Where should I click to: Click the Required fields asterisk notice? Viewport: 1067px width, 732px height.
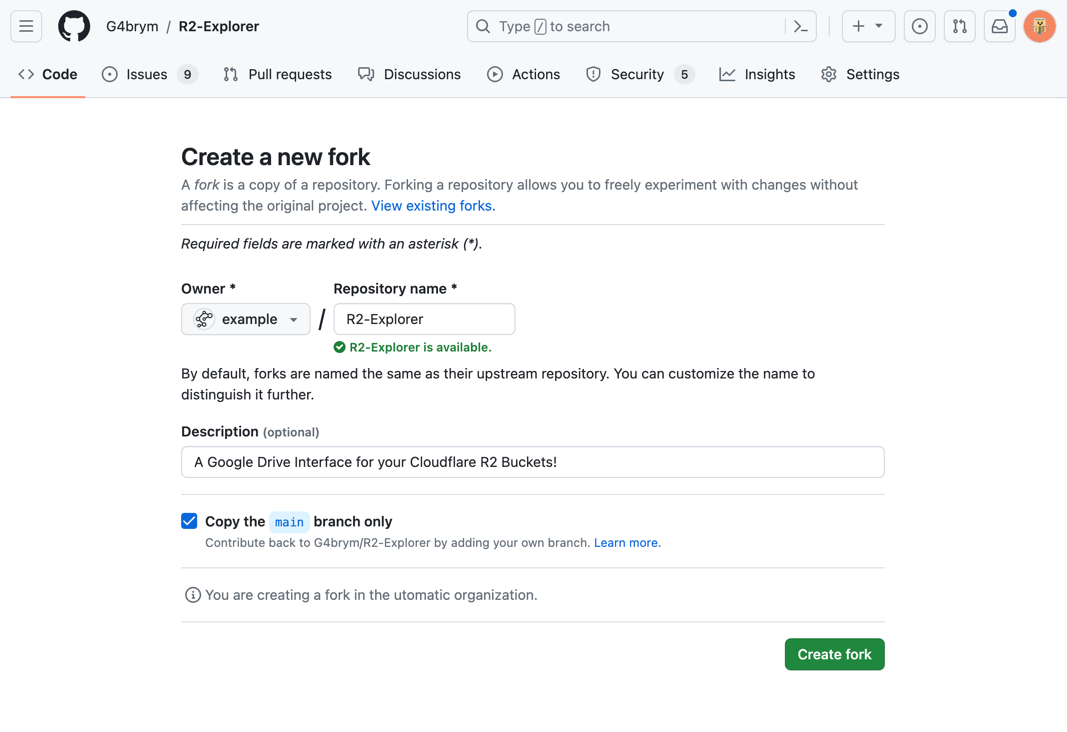tap(331, 244)
